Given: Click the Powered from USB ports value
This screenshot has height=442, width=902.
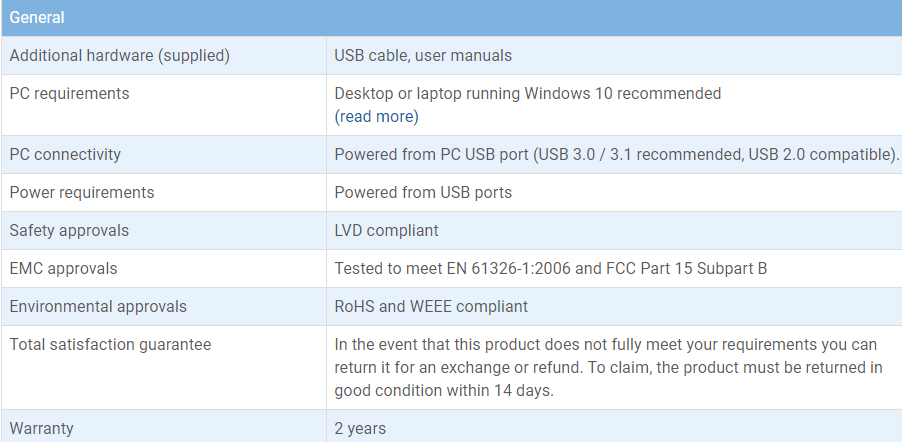Looking at the screenshot, I should pos(423,192).
